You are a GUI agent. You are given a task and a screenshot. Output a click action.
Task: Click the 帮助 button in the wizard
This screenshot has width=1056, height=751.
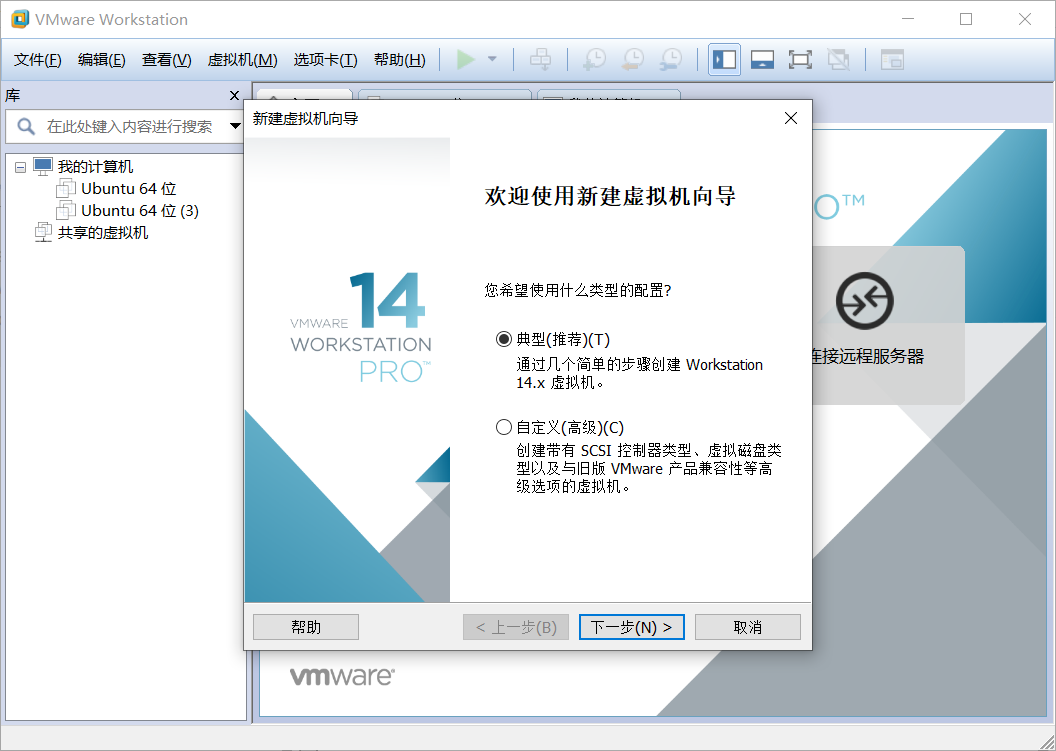tap(306, 627)
